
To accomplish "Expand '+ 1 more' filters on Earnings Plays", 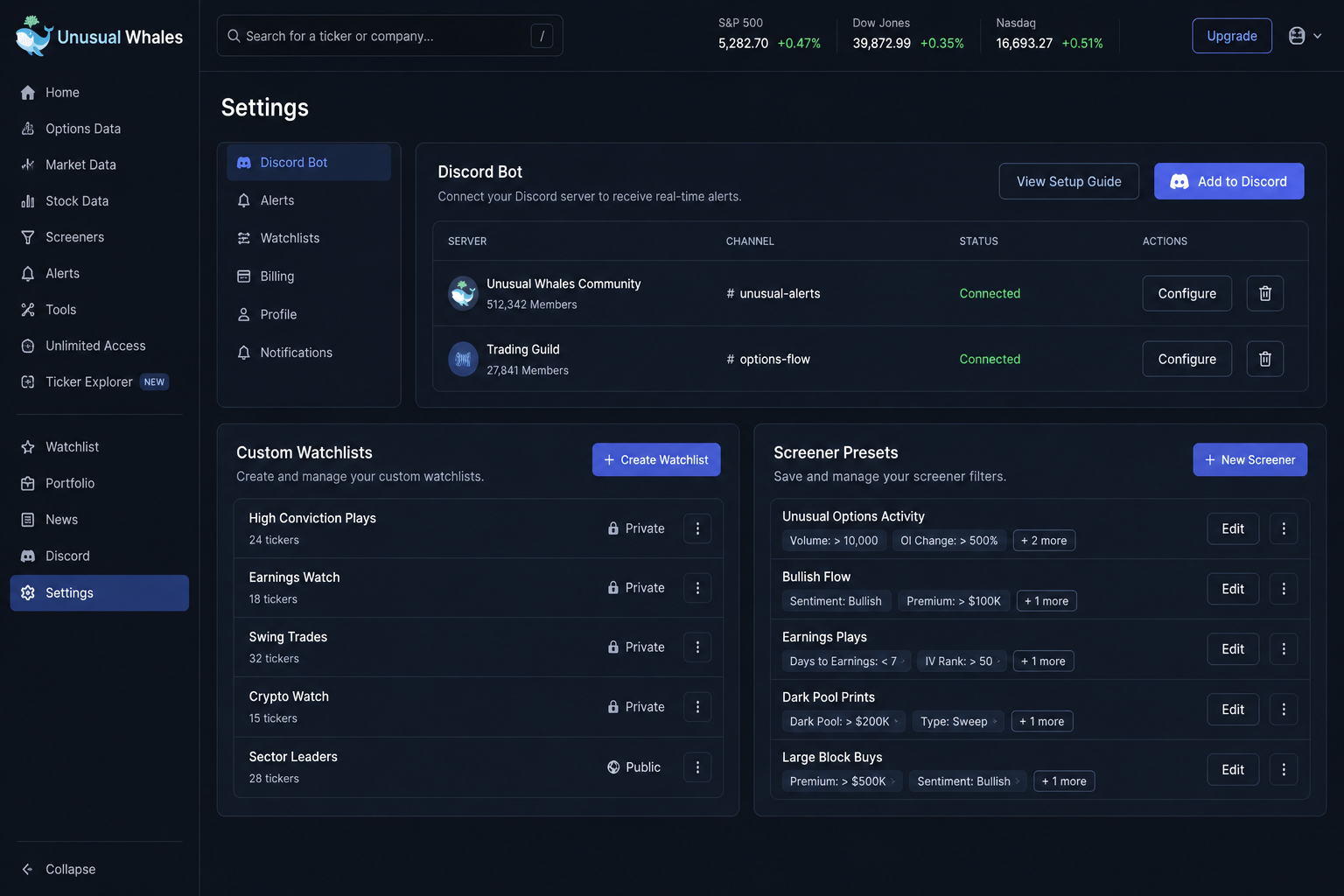I will [1043, 661].
